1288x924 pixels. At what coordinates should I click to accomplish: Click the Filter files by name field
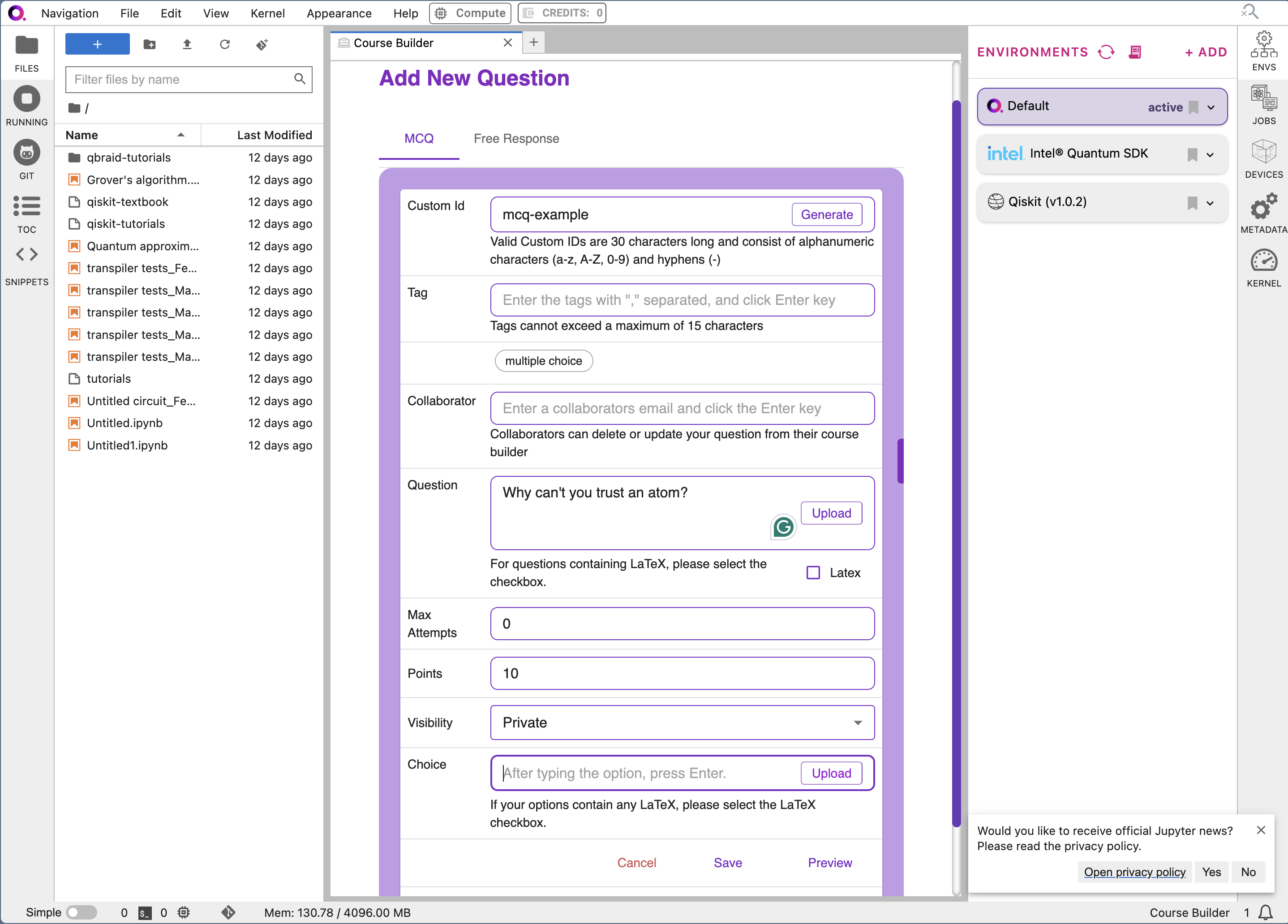[189, 79]
